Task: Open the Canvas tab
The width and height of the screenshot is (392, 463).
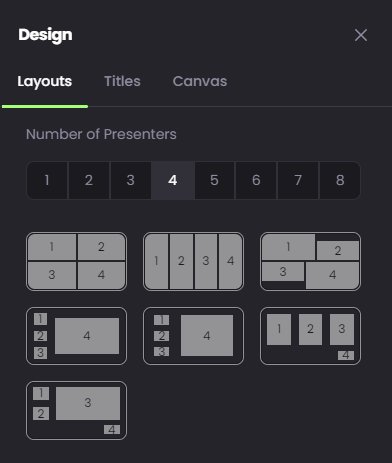Action: coord(200,81)
